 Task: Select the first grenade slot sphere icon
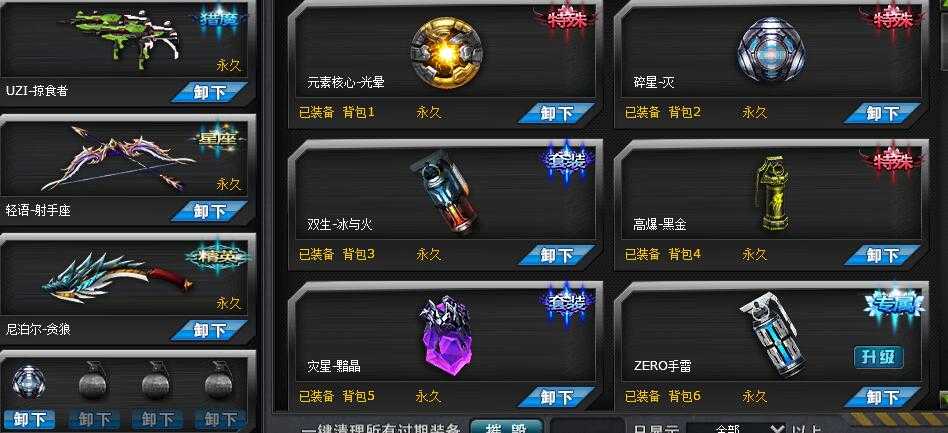tap(28, 380)
